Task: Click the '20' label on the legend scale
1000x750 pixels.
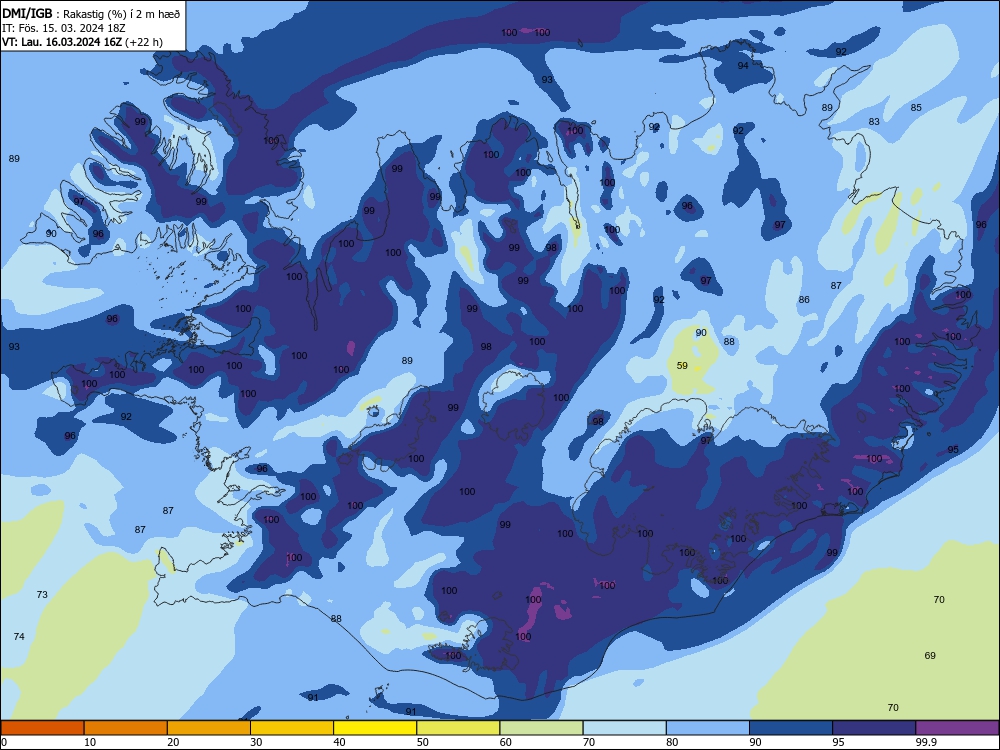Action: tap(173, 742)
